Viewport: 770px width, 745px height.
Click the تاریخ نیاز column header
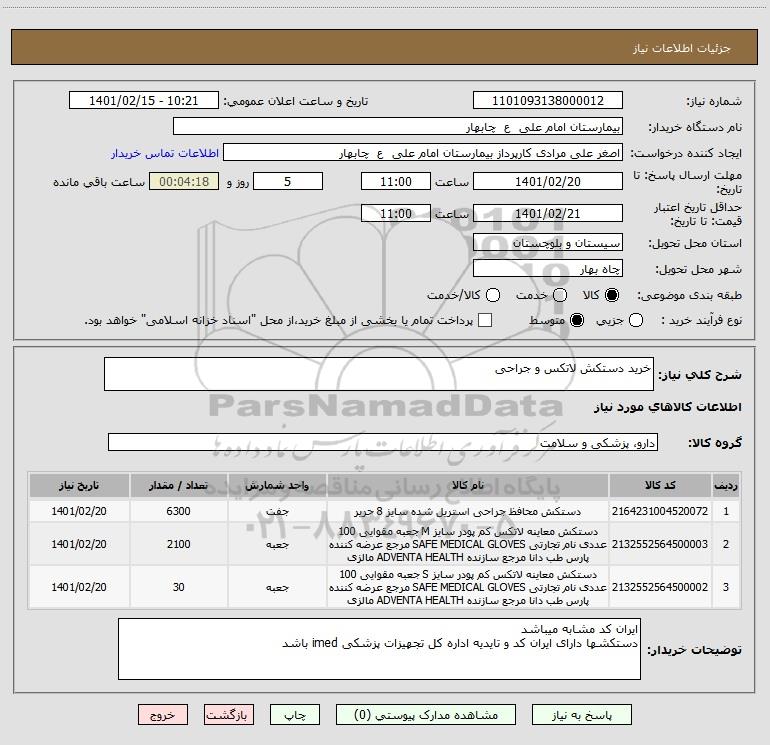pyautogui.click(x=79, y=485)
